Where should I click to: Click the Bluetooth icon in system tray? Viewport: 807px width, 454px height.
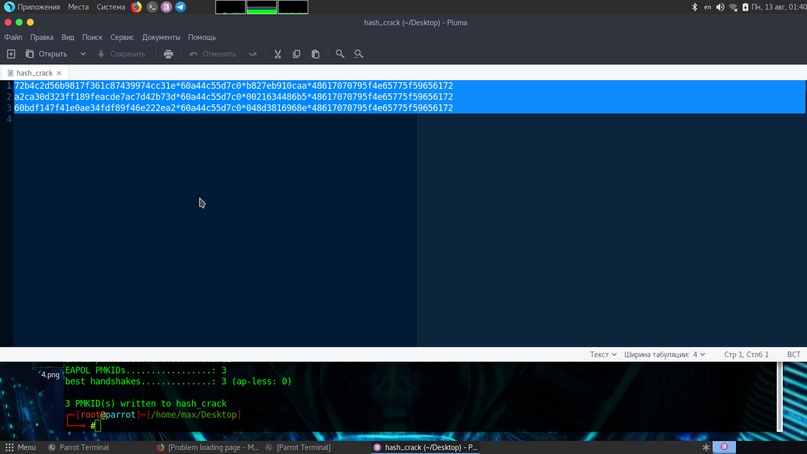[695, 7]
